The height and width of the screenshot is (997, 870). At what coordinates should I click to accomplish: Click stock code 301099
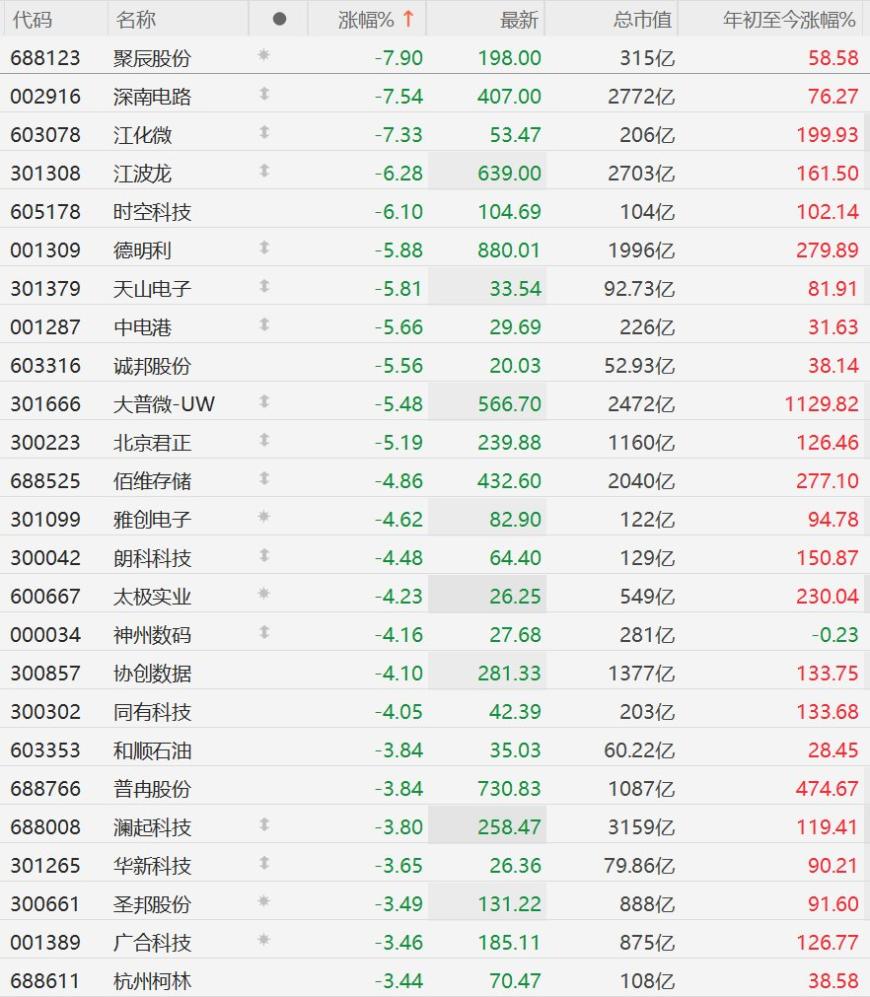coord(45,519)
